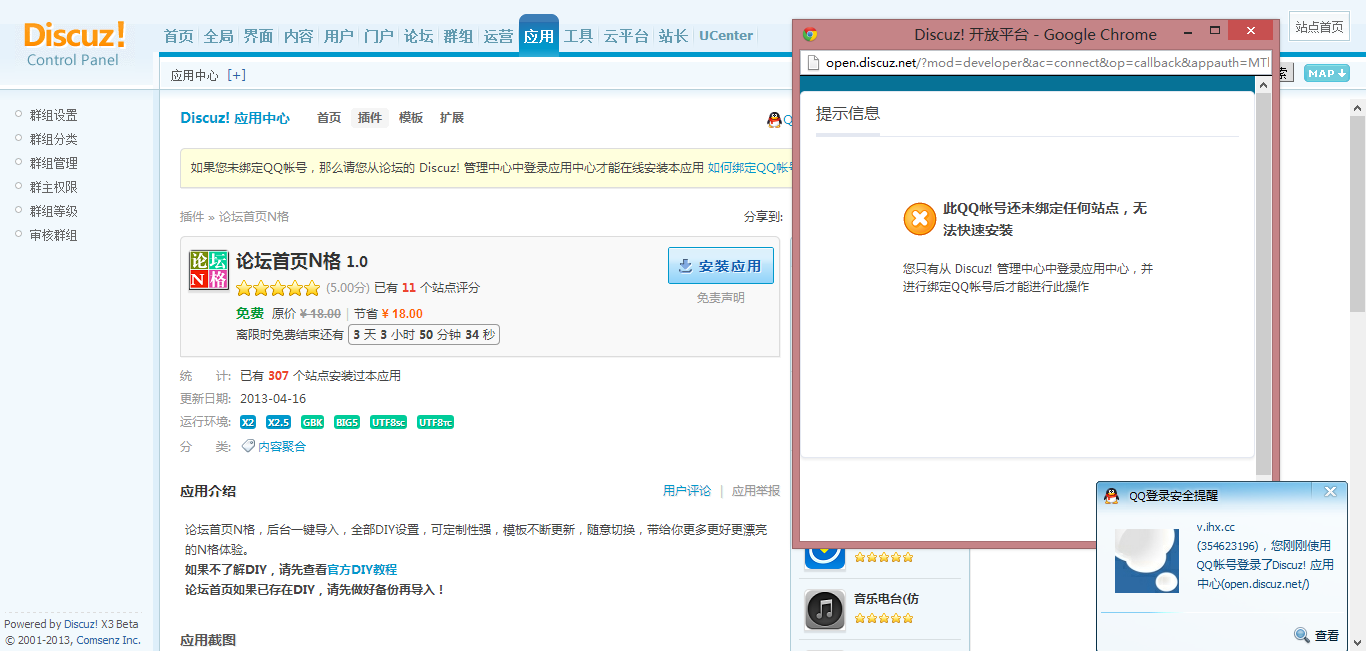
Task: Expand the [+] next to 应用中心
Action: click(x=236, y=75)
